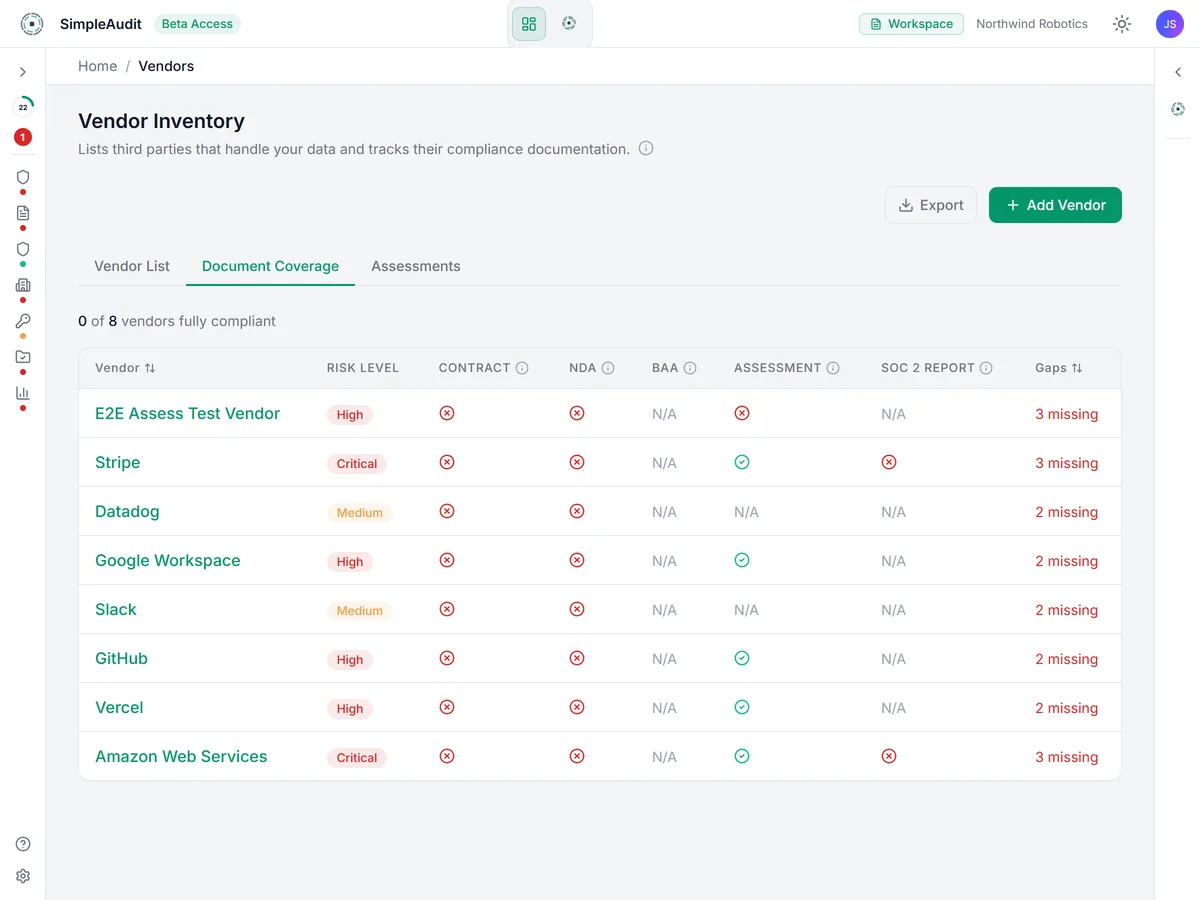Open the E2E Assess Test Vendor link
Viewport: 1200px width, 900px height.
click(x=187, y=413)
